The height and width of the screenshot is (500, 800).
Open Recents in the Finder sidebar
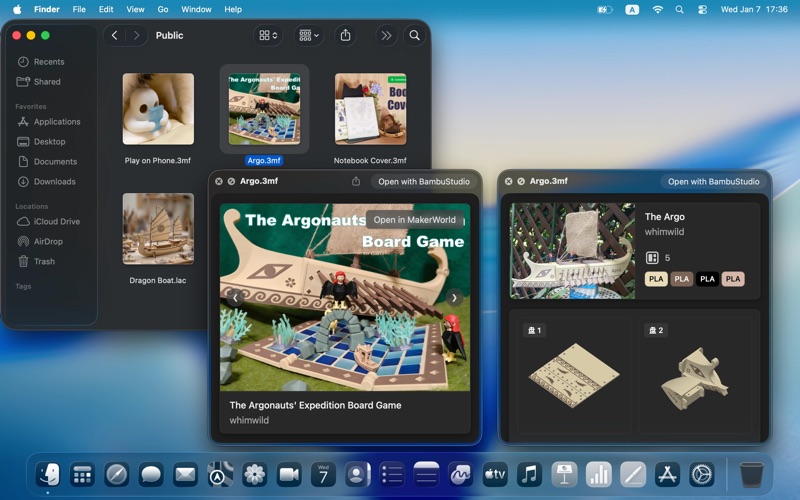click(x=49, y=62)
